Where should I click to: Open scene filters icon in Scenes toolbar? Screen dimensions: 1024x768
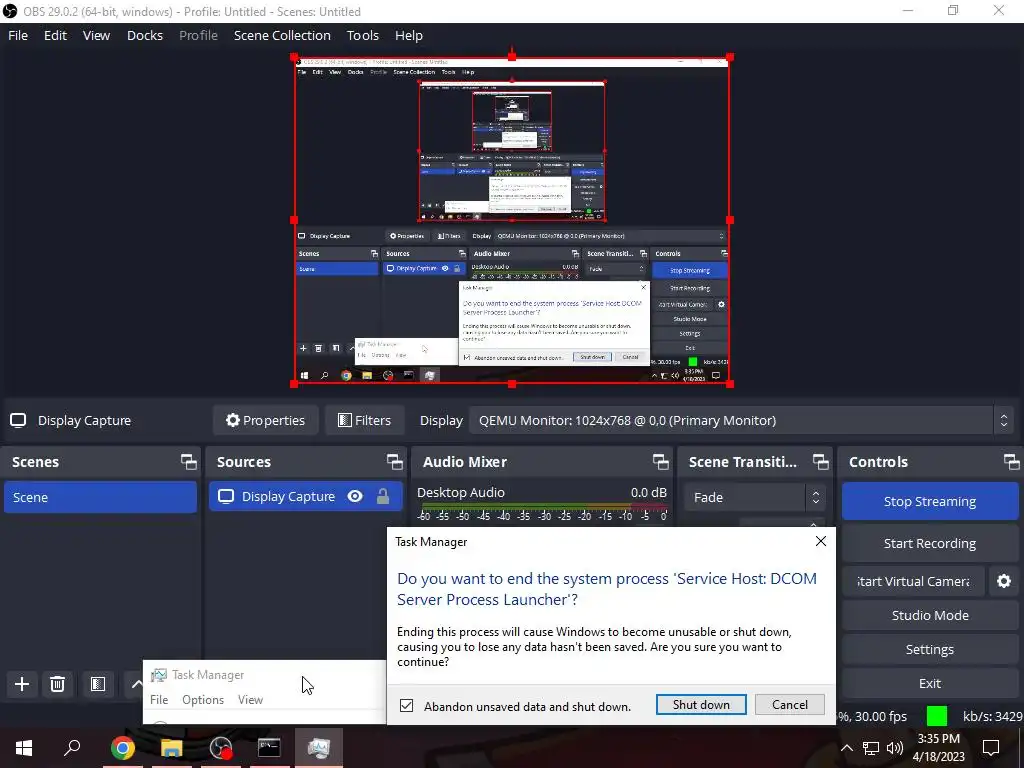pyautogui.click(x=98, y=684)
